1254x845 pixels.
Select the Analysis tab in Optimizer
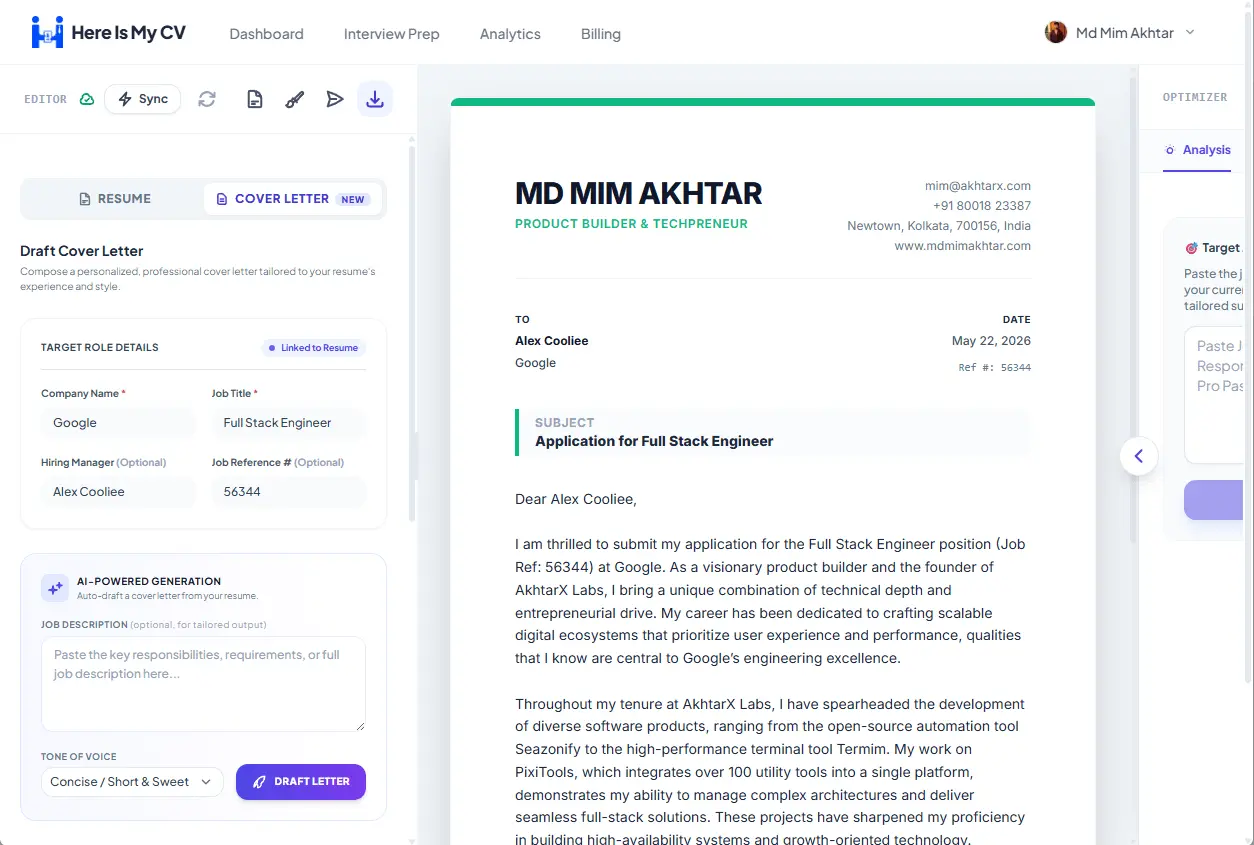click(1197, 150)
